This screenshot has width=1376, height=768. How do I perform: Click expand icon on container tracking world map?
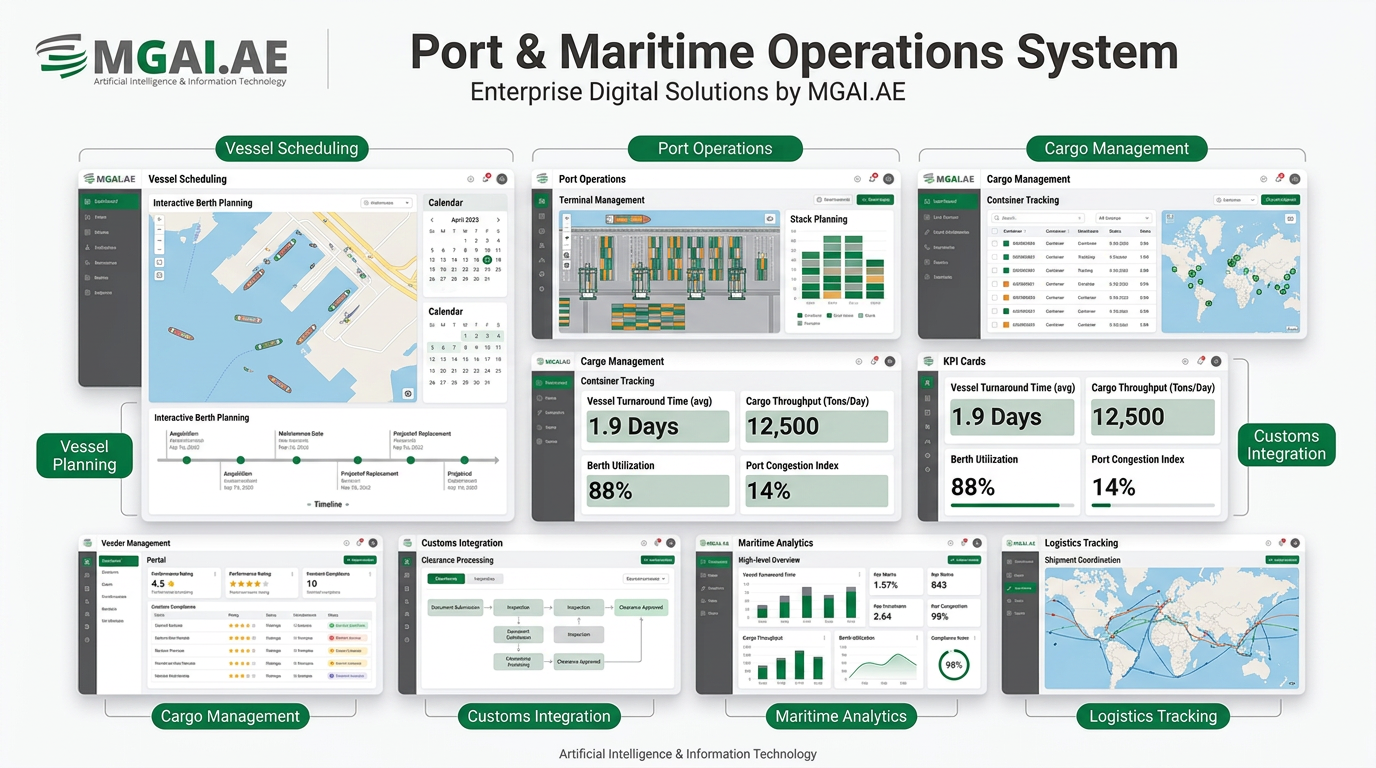1290,219
